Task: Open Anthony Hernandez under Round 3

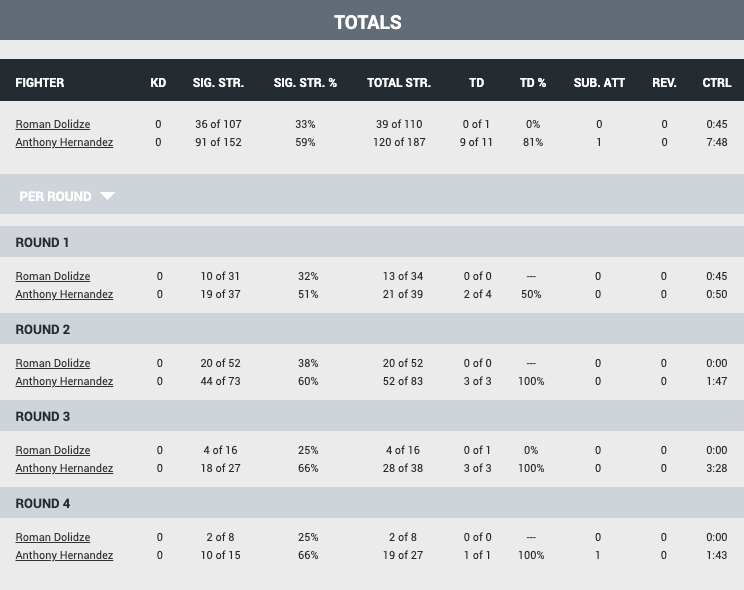Action: [x=64, y=468]
